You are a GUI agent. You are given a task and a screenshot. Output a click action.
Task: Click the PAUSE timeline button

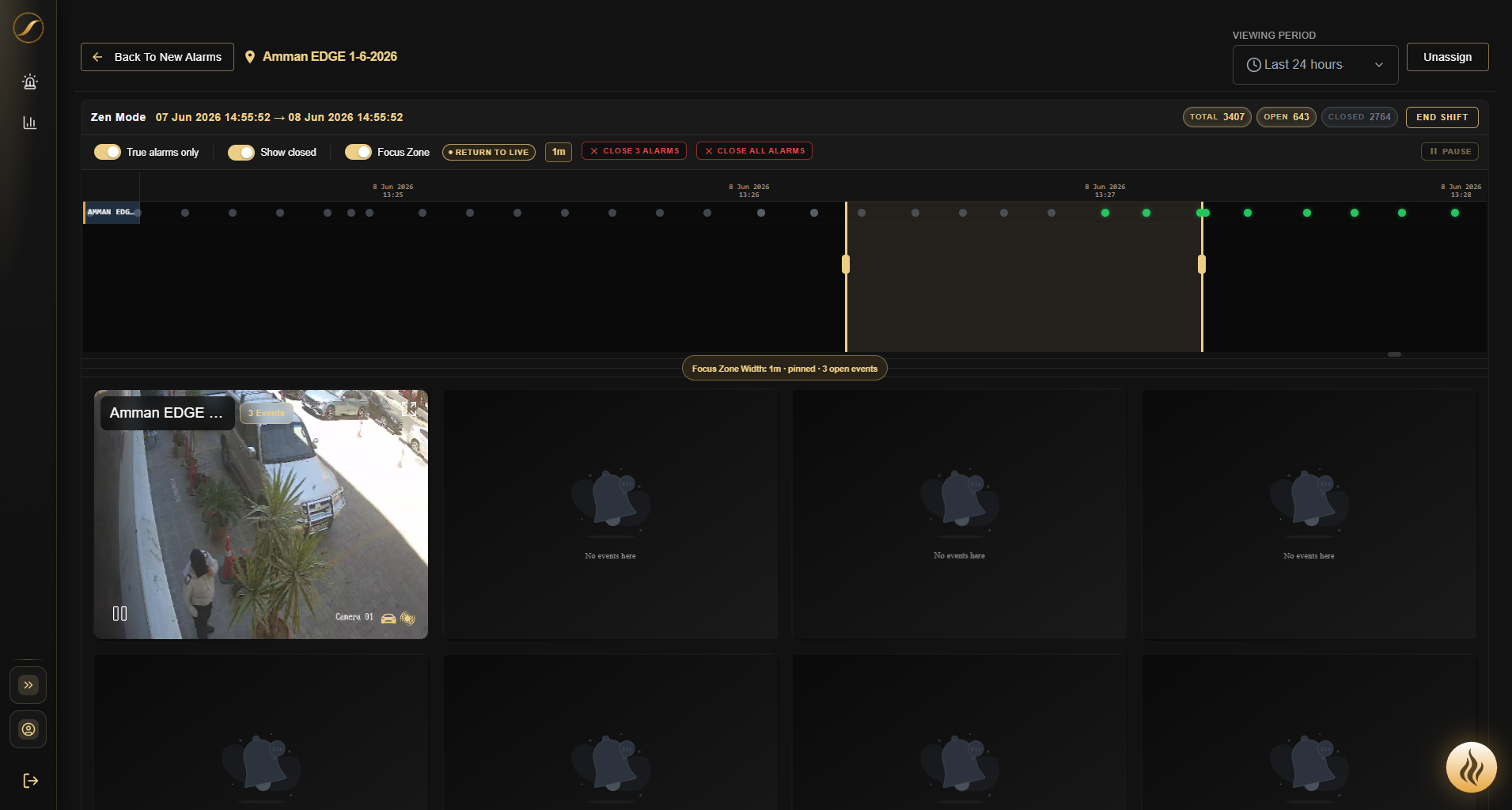1449,151
